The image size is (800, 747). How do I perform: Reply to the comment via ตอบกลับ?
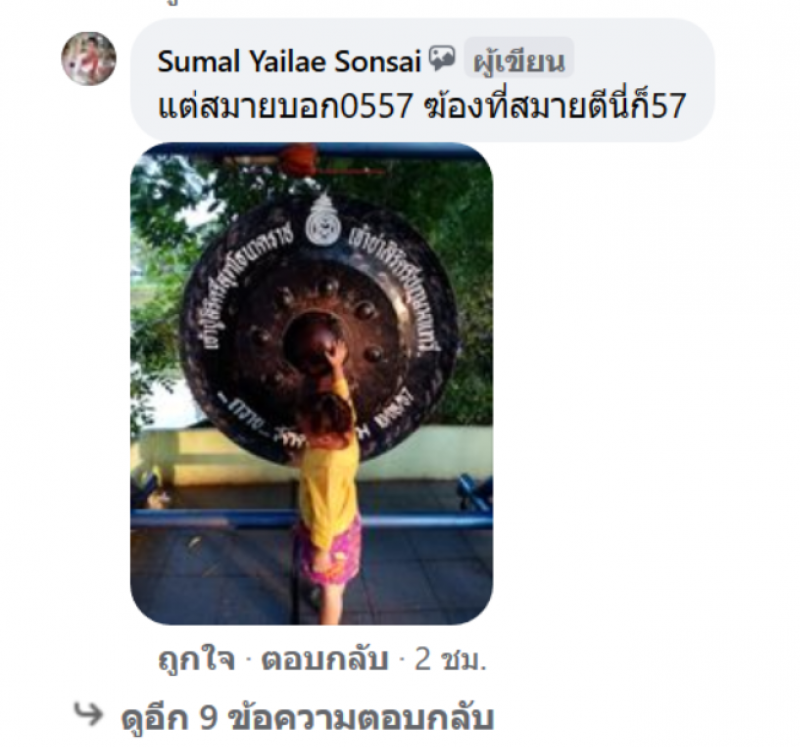(x=325, y=659)
